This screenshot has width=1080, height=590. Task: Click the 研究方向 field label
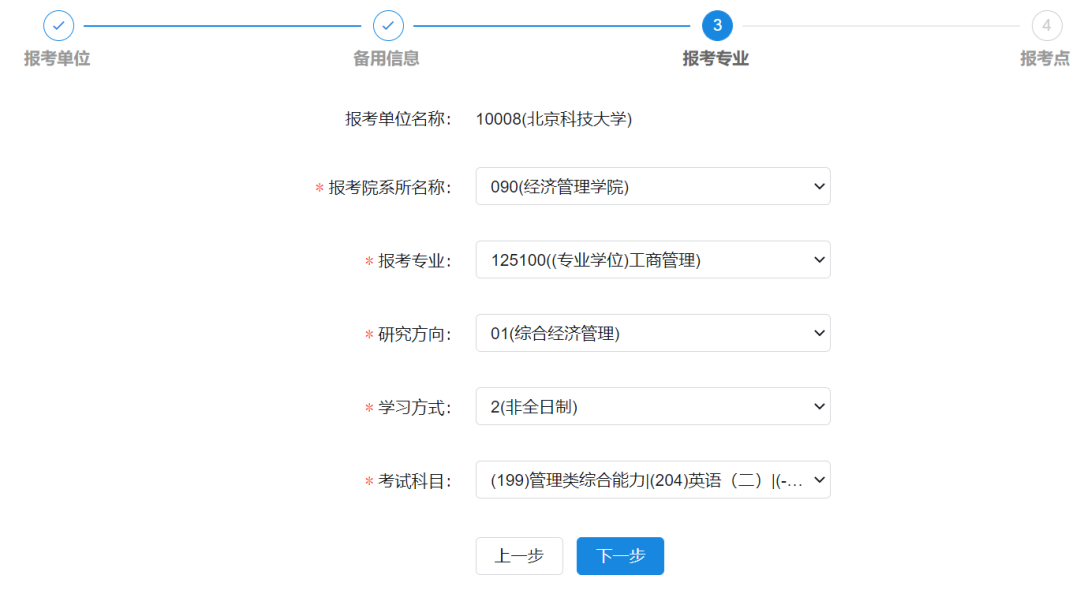414,334
